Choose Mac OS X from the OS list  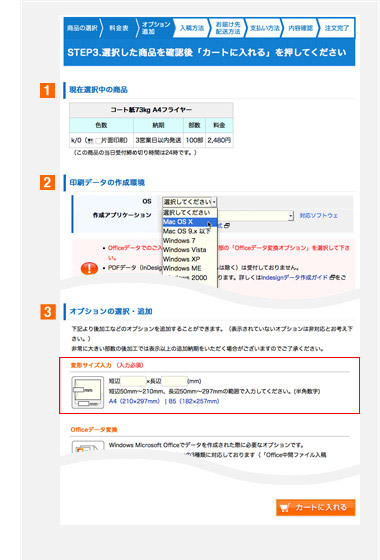pyautogui.click(x=190, y=222)
